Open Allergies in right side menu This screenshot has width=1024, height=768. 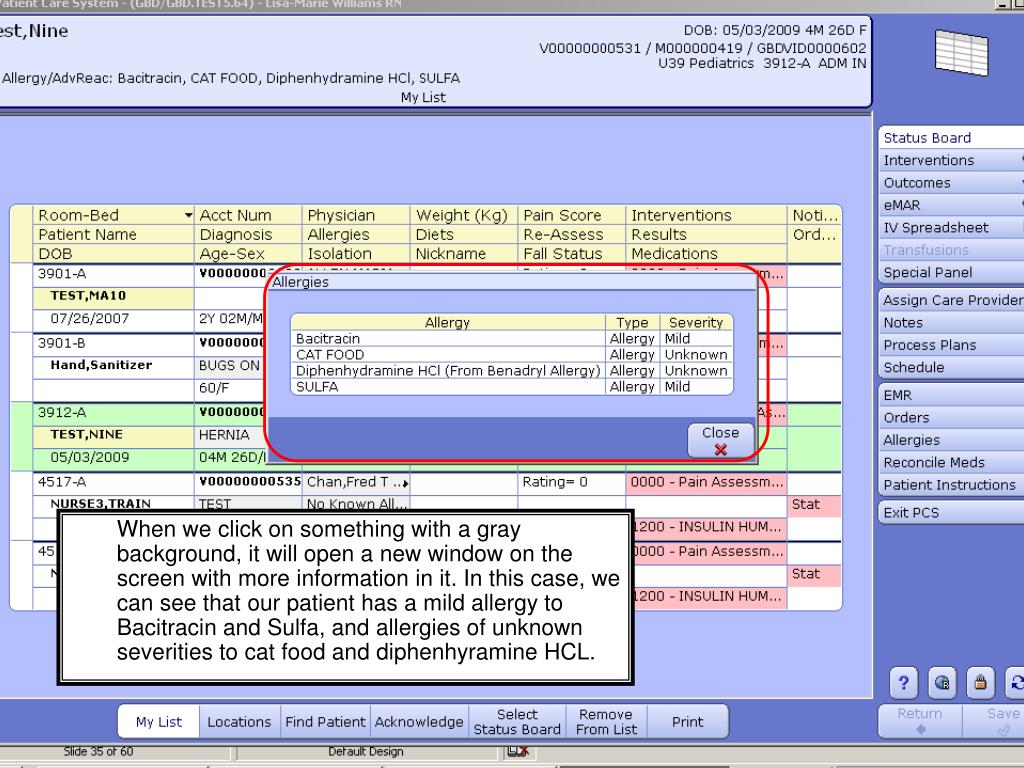950,440
